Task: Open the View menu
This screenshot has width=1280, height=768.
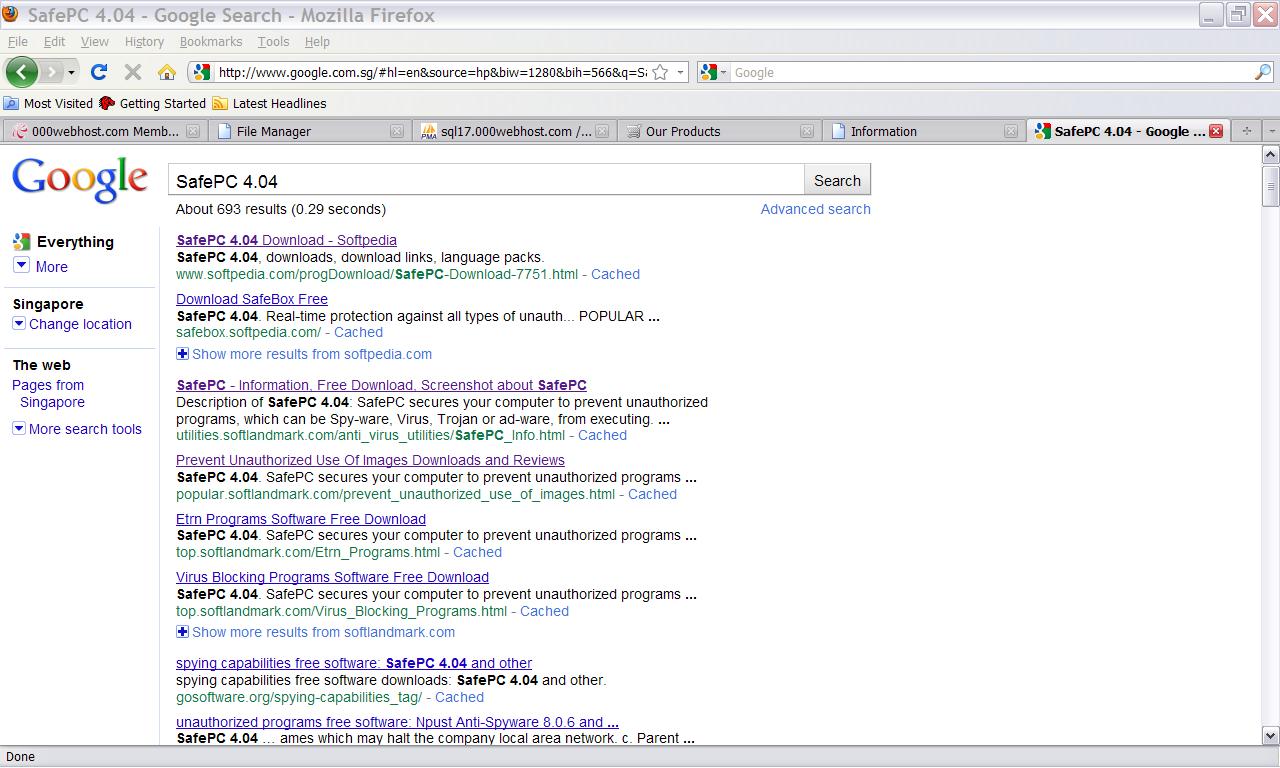Action: click(94, 41)
